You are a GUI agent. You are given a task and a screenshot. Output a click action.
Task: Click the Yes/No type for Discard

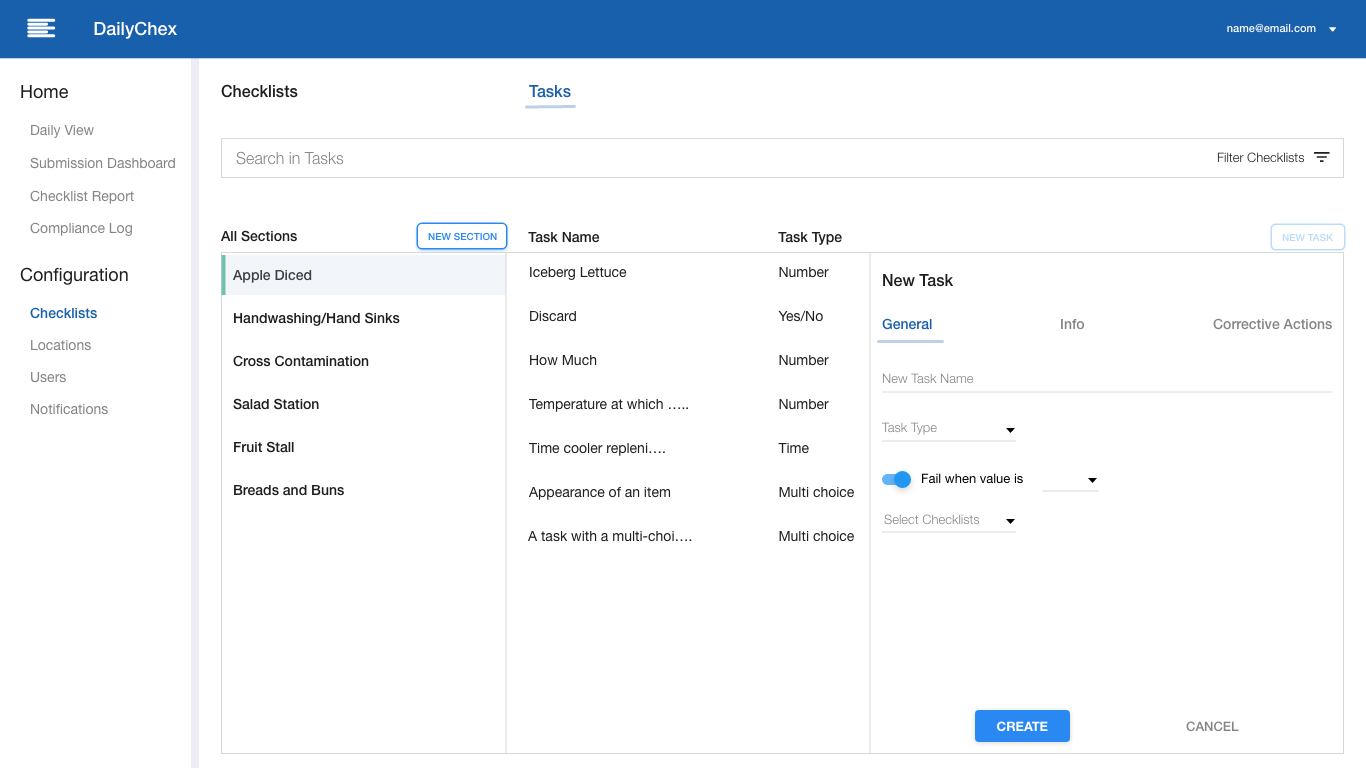(801, 316)
